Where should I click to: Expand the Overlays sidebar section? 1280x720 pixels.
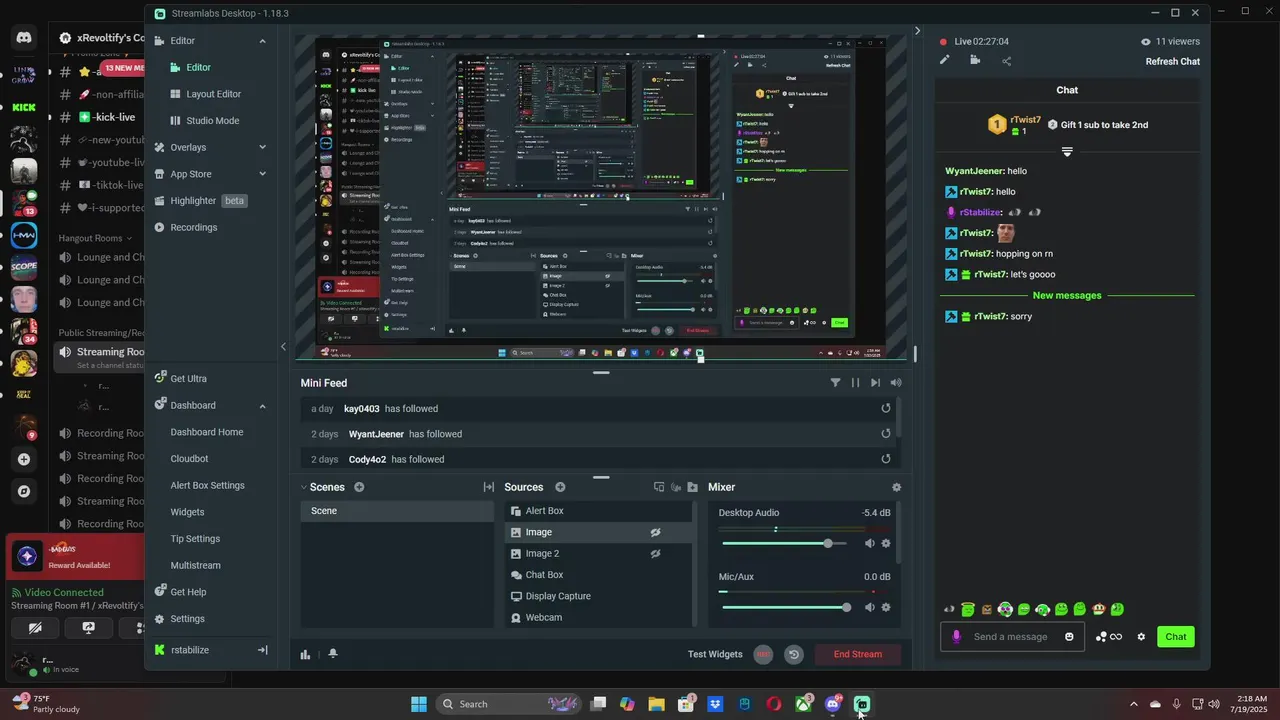262,147
